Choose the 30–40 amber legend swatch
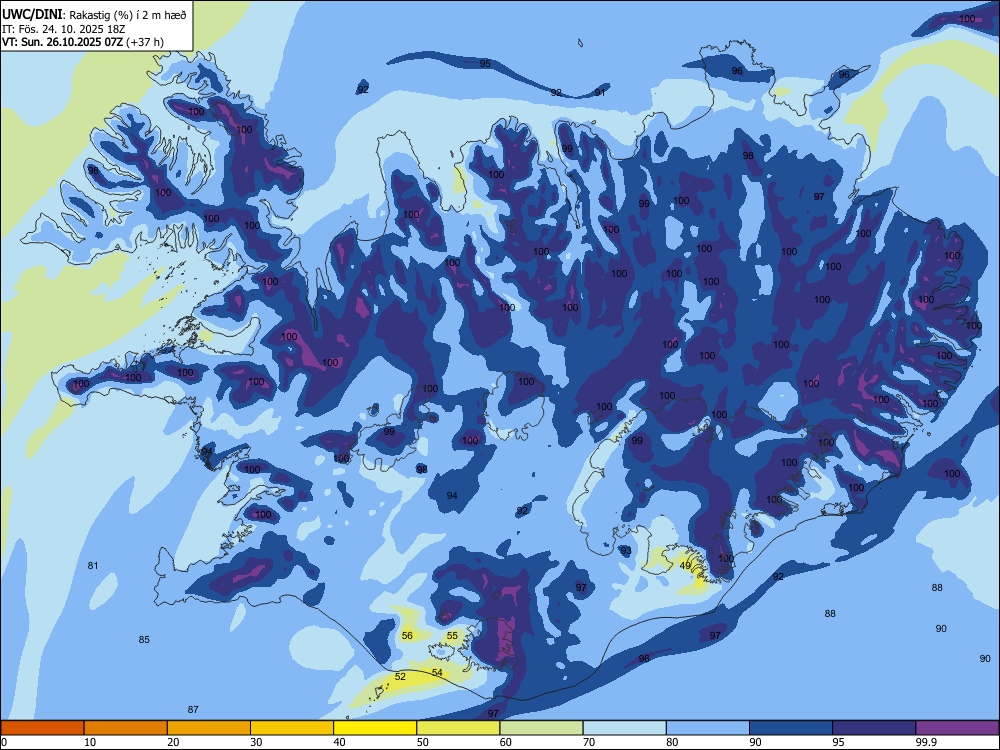Screen dimensions: 1000x750 [x=292, y=728]
